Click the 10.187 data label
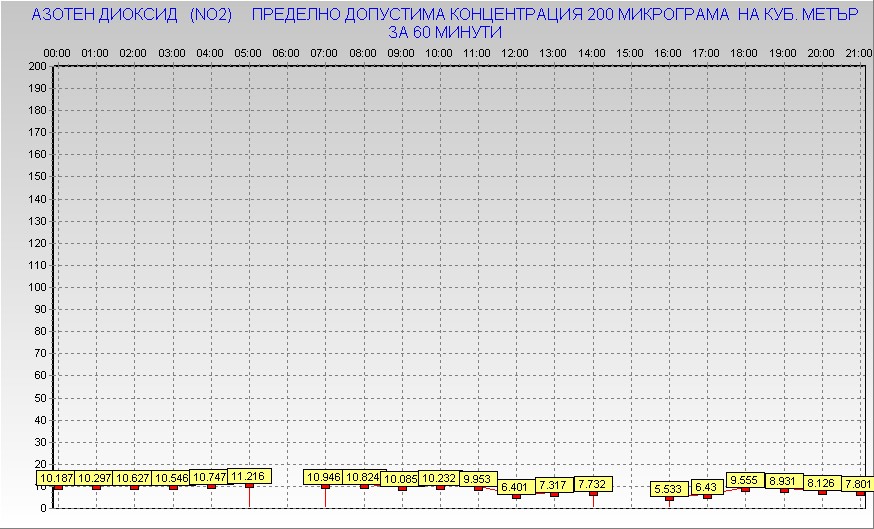Viewport: 874px width, 529px height. (x=57, y=479)
